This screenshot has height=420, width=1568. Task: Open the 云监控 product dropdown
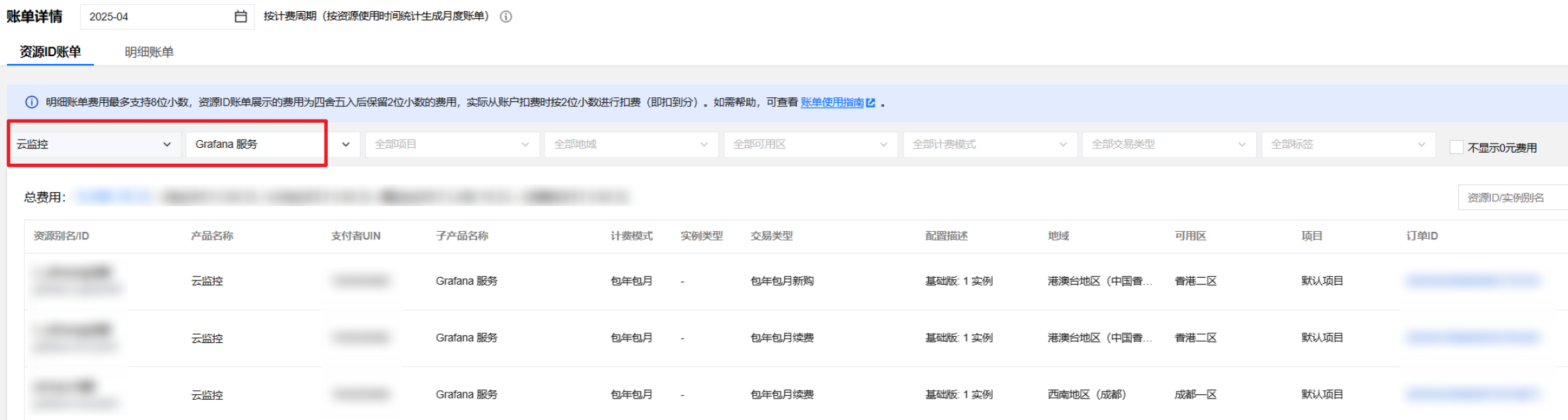click(x=94, y=144)
